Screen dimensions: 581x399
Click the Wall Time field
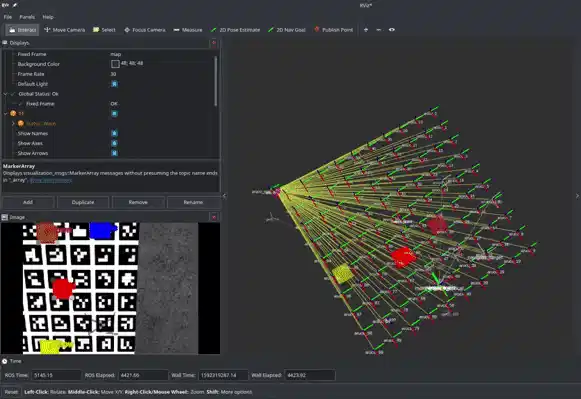click(x=223, y=375)
